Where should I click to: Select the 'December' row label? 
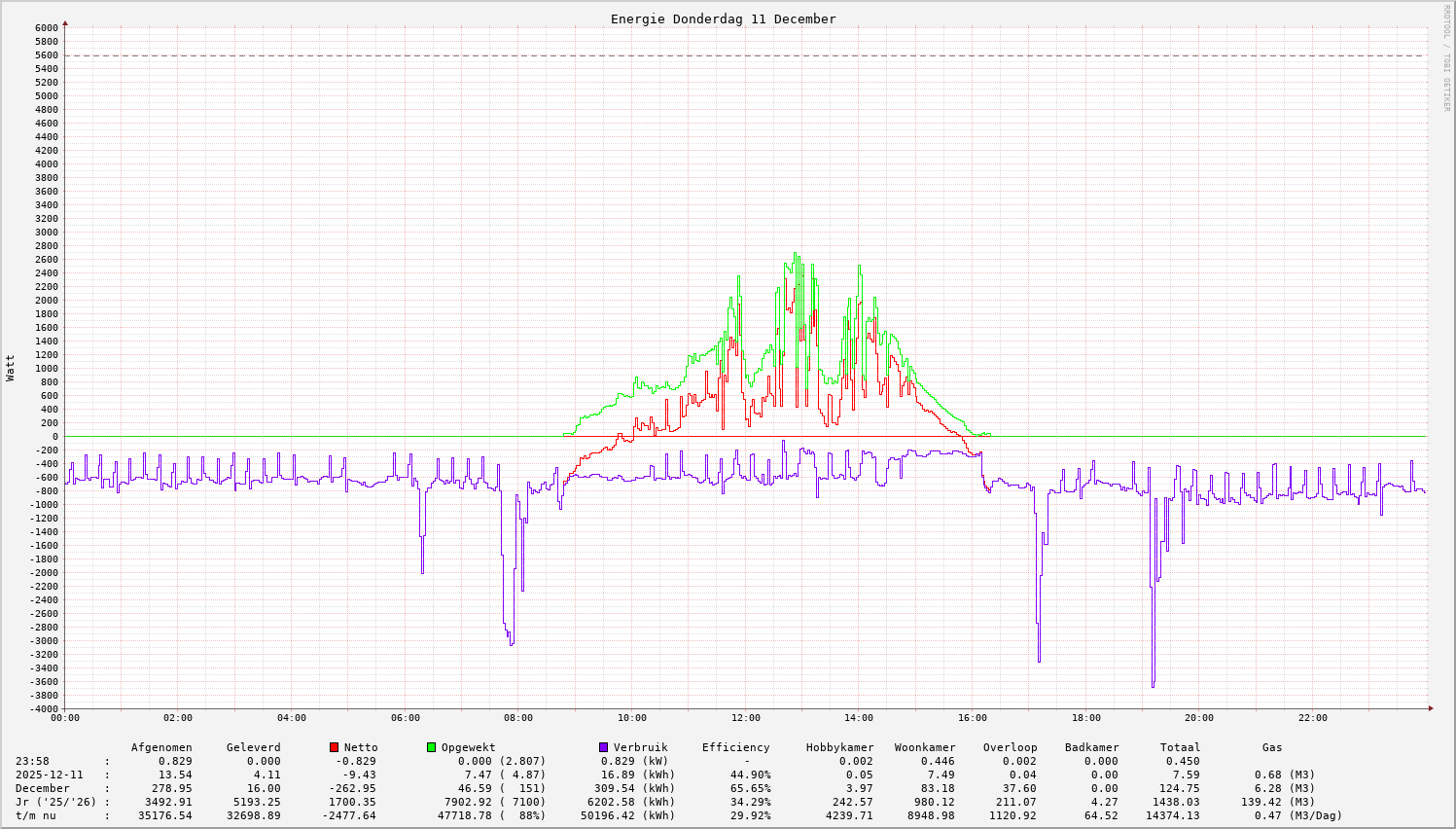[x=43, y=788]
